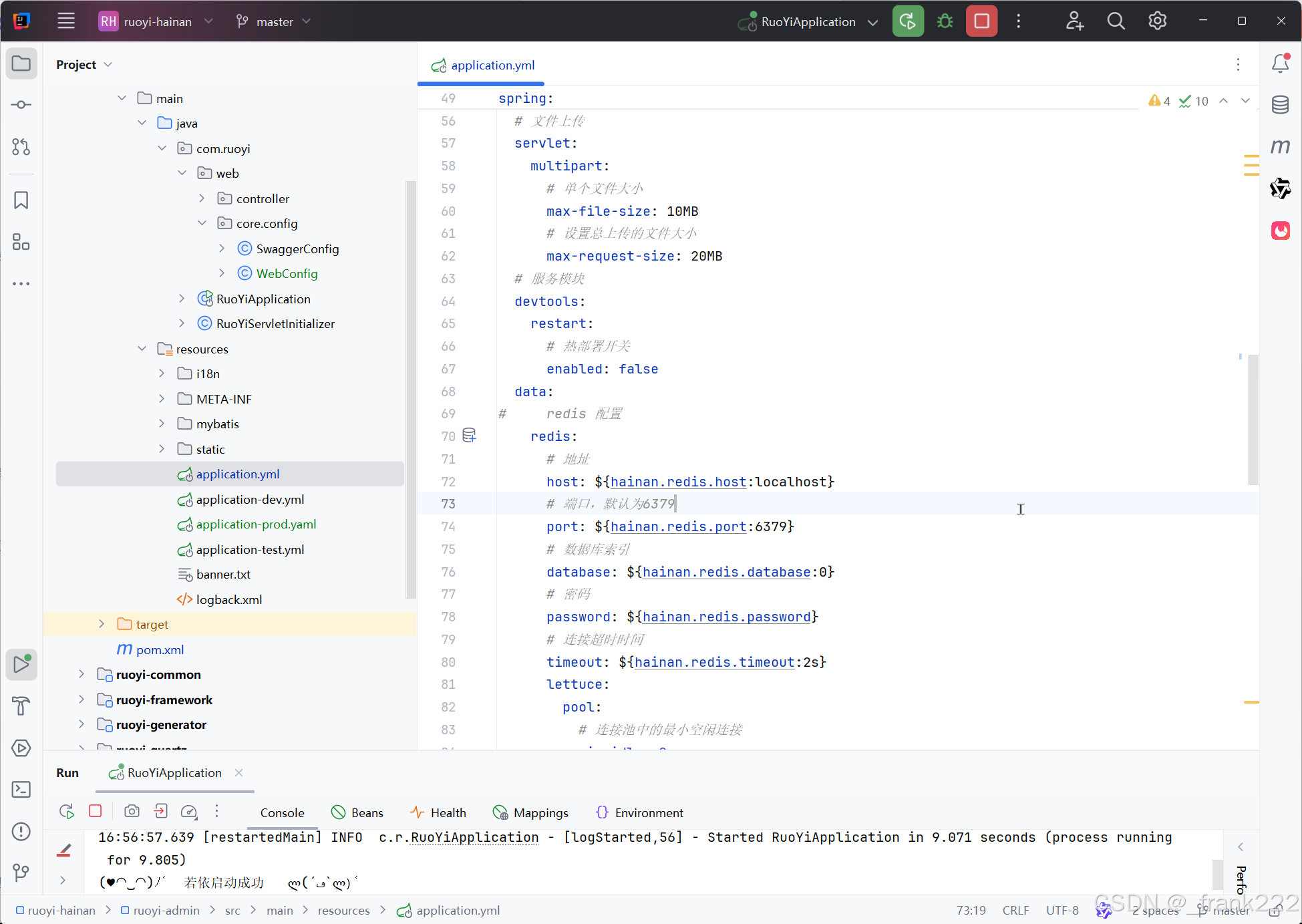
Task: Click the Debug bug icon
Action: coord(945,21)
